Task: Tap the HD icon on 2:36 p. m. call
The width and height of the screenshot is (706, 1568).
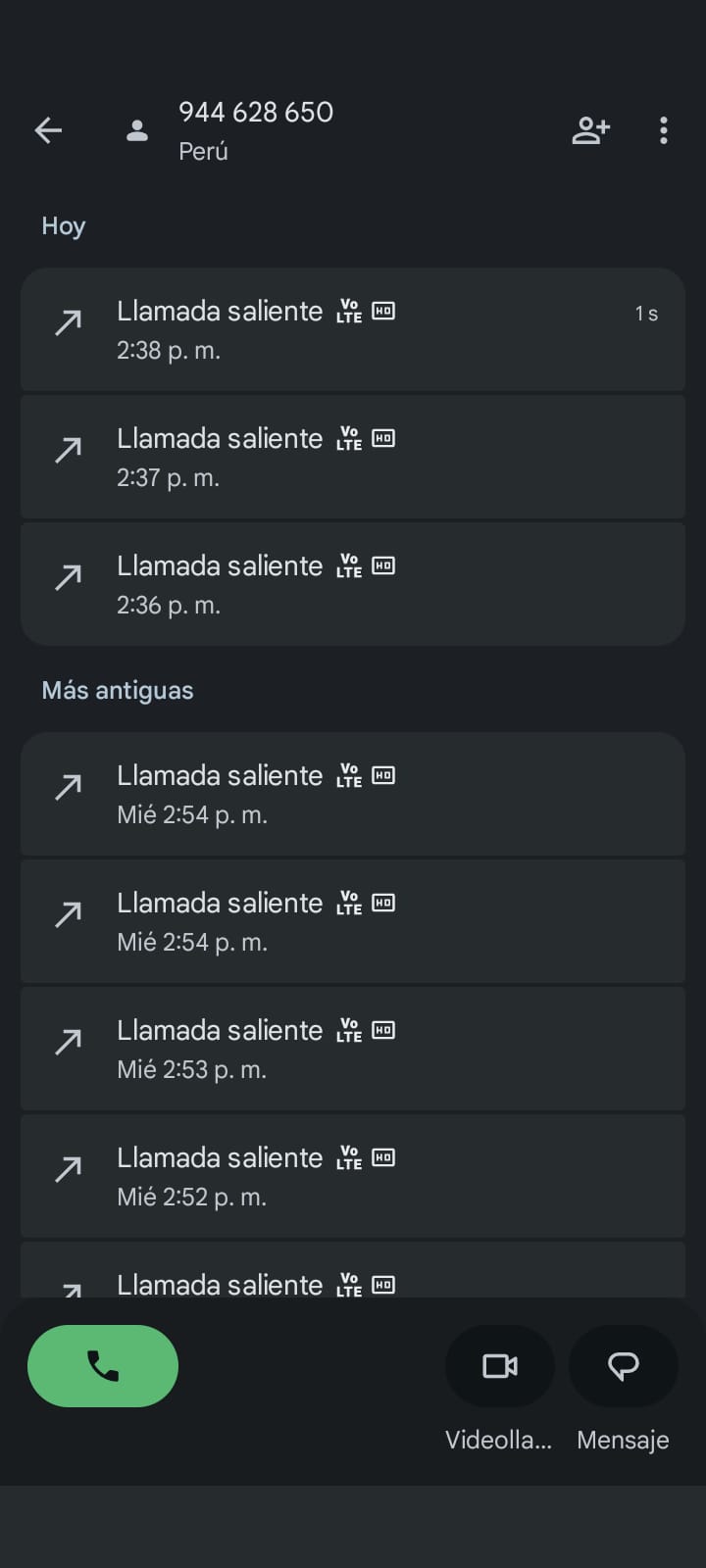Action: click(x=383, y=565)
